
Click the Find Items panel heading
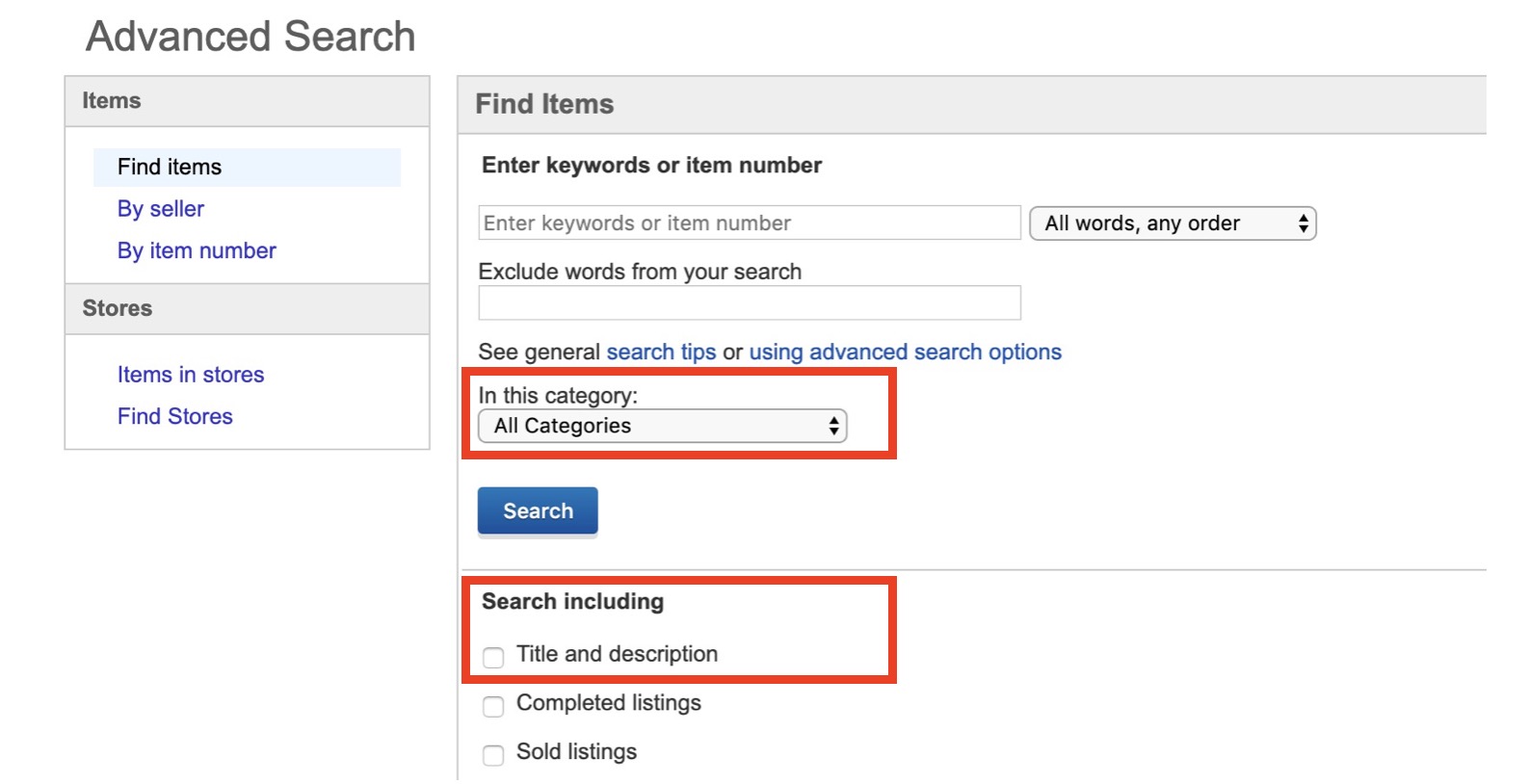(544, 104)
